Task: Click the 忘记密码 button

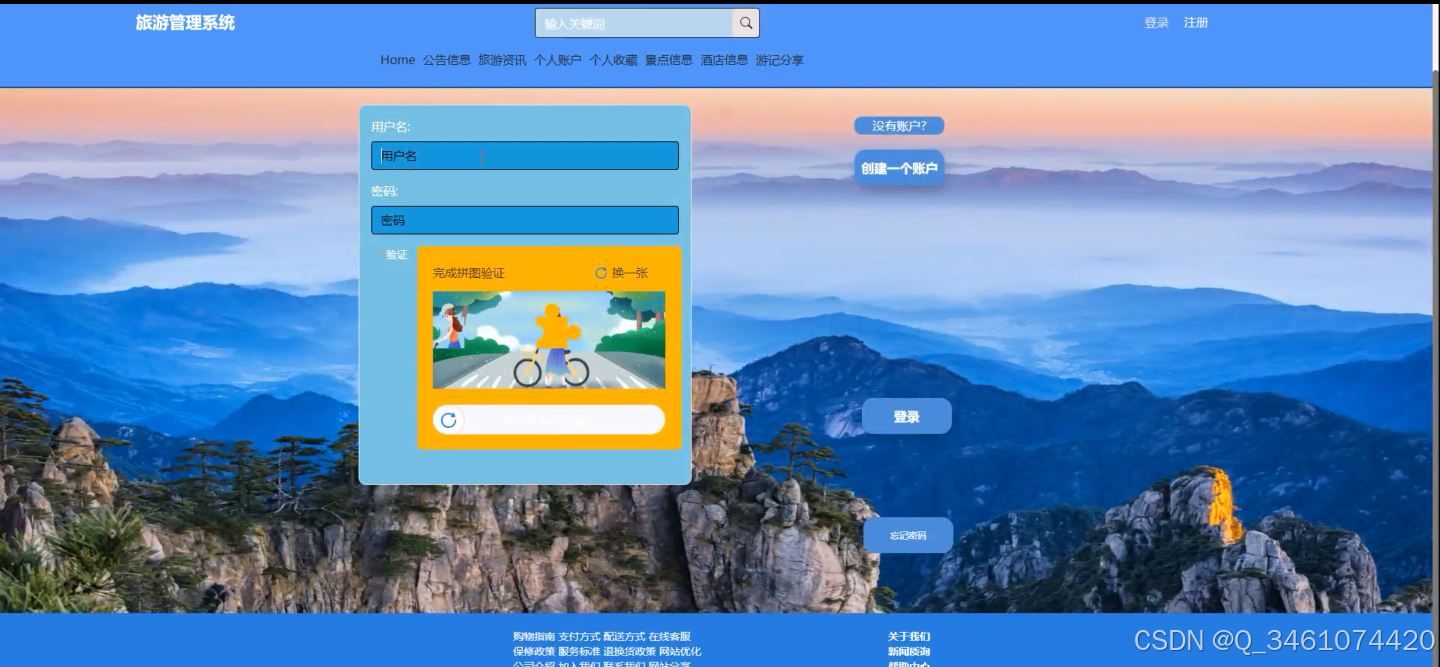Action: 908,536
